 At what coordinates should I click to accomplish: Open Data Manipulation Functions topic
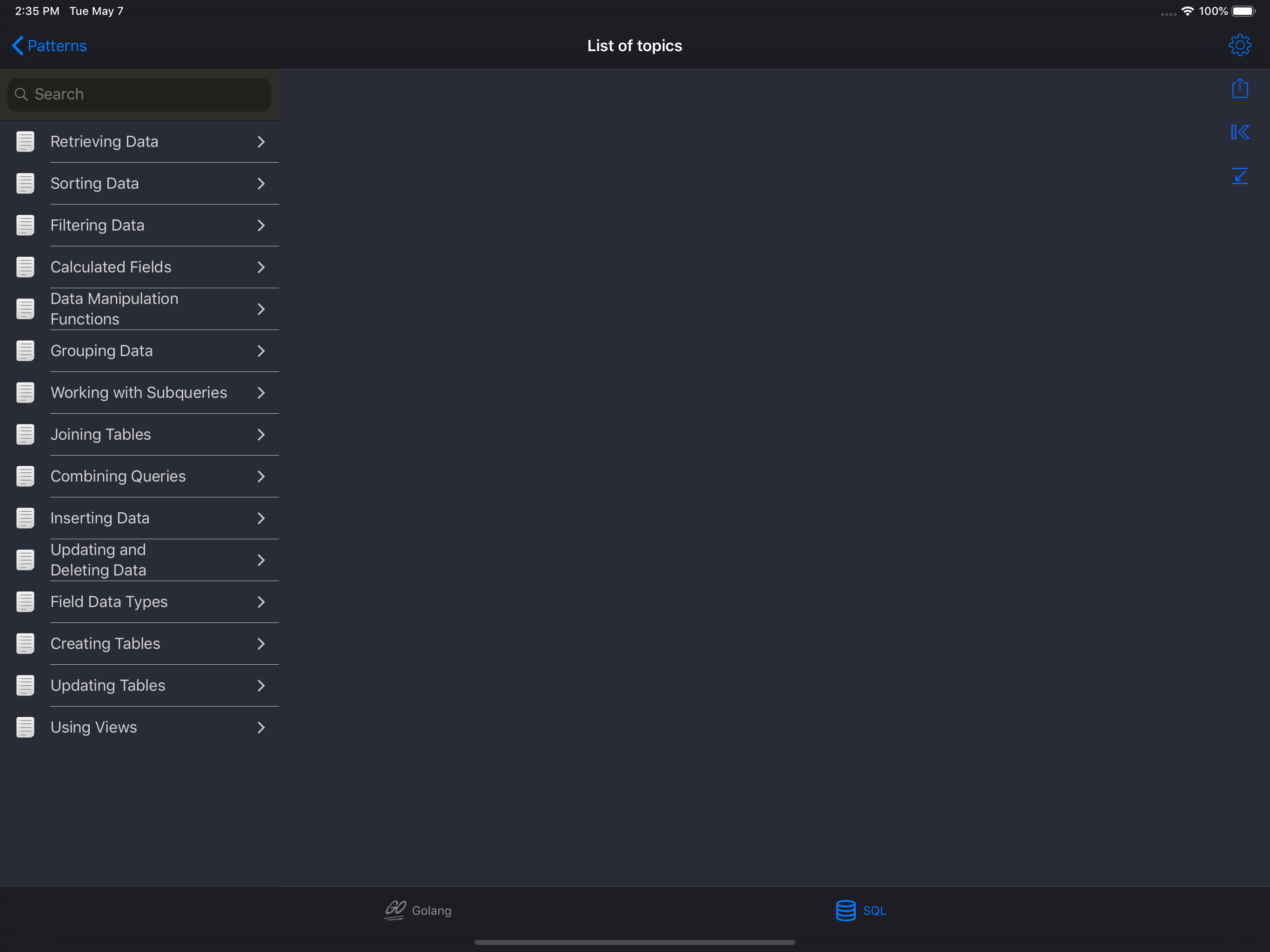coord(115,309)
